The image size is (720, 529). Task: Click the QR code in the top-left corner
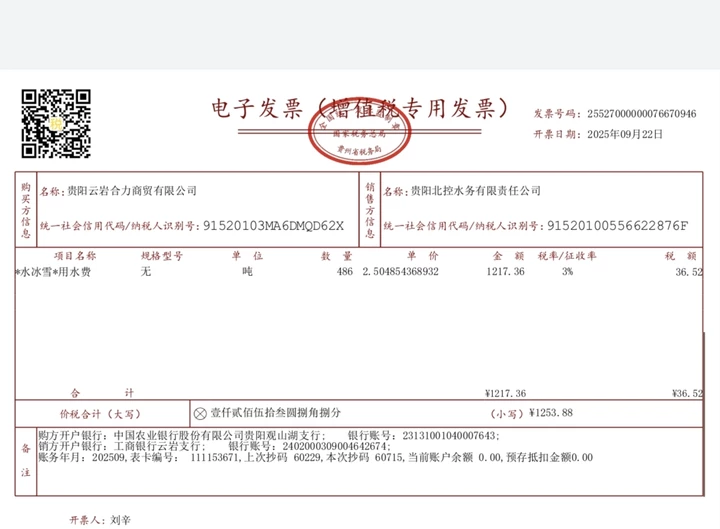pos(57,123)
